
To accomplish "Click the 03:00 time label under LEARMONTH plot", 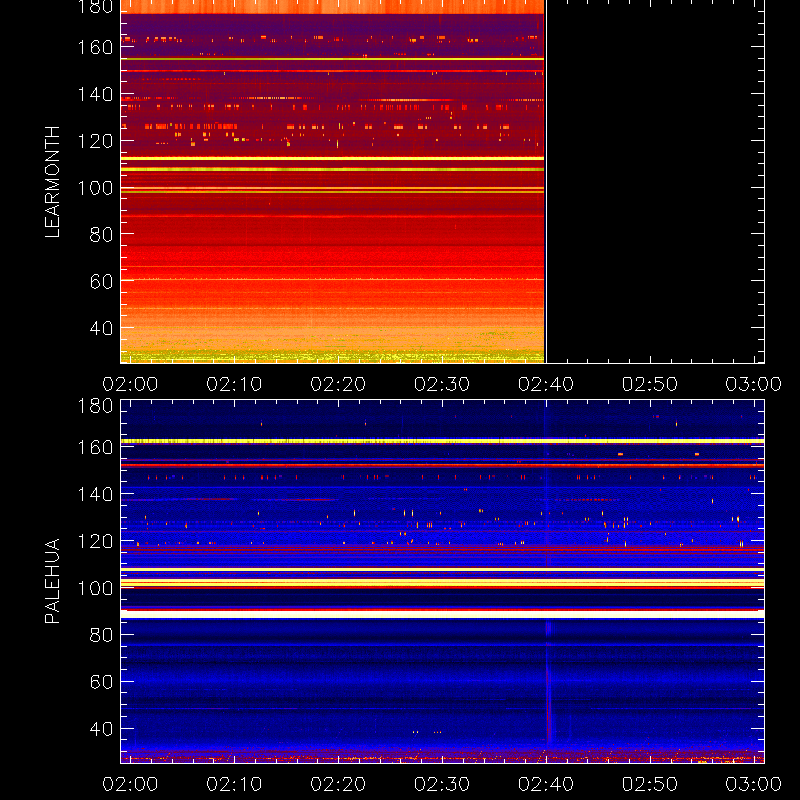I will tap(754, 384).
